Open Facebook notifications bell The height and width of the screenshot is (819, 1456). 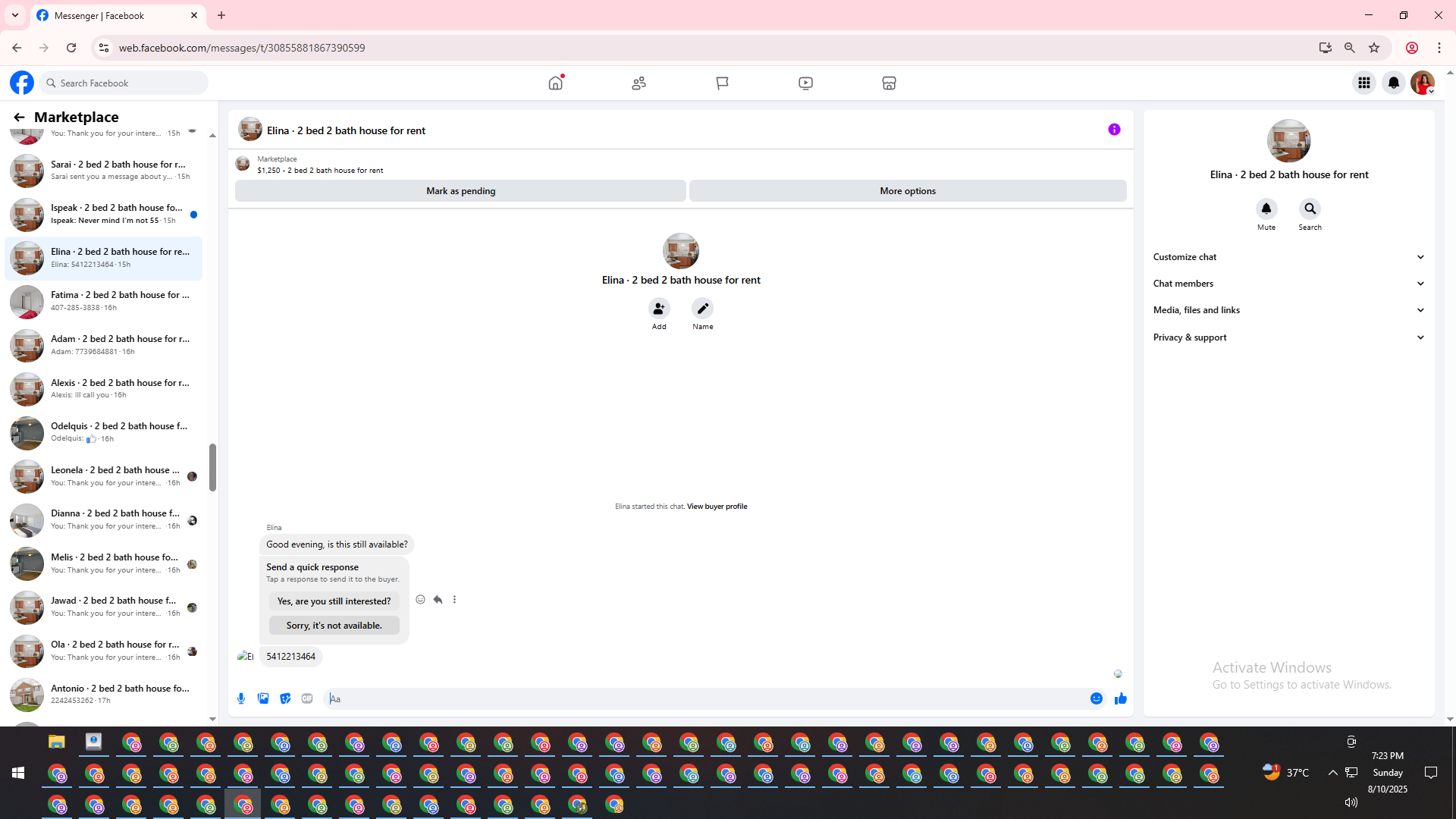(1393, 83)
